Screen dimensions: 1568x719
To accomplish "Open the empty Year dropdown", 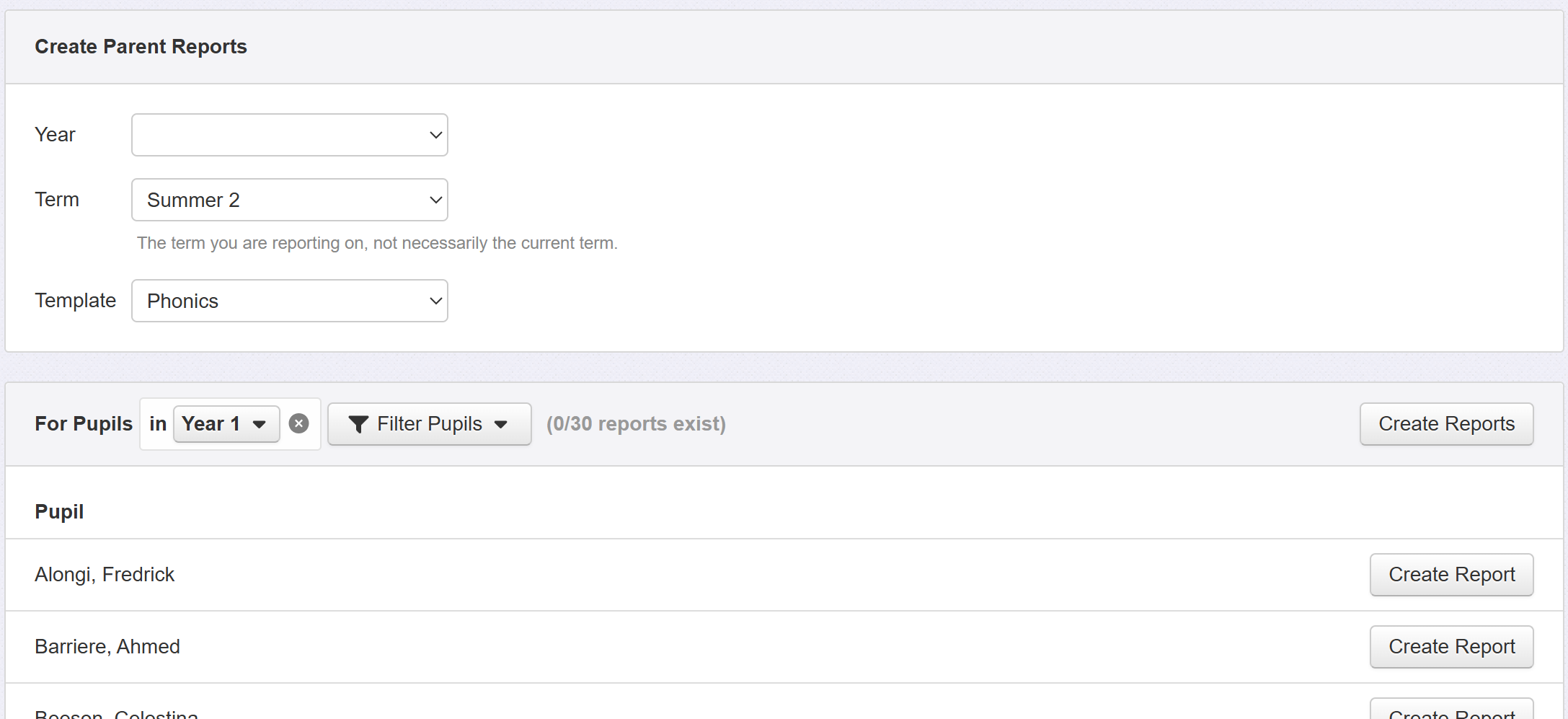I will pos(288,135).
